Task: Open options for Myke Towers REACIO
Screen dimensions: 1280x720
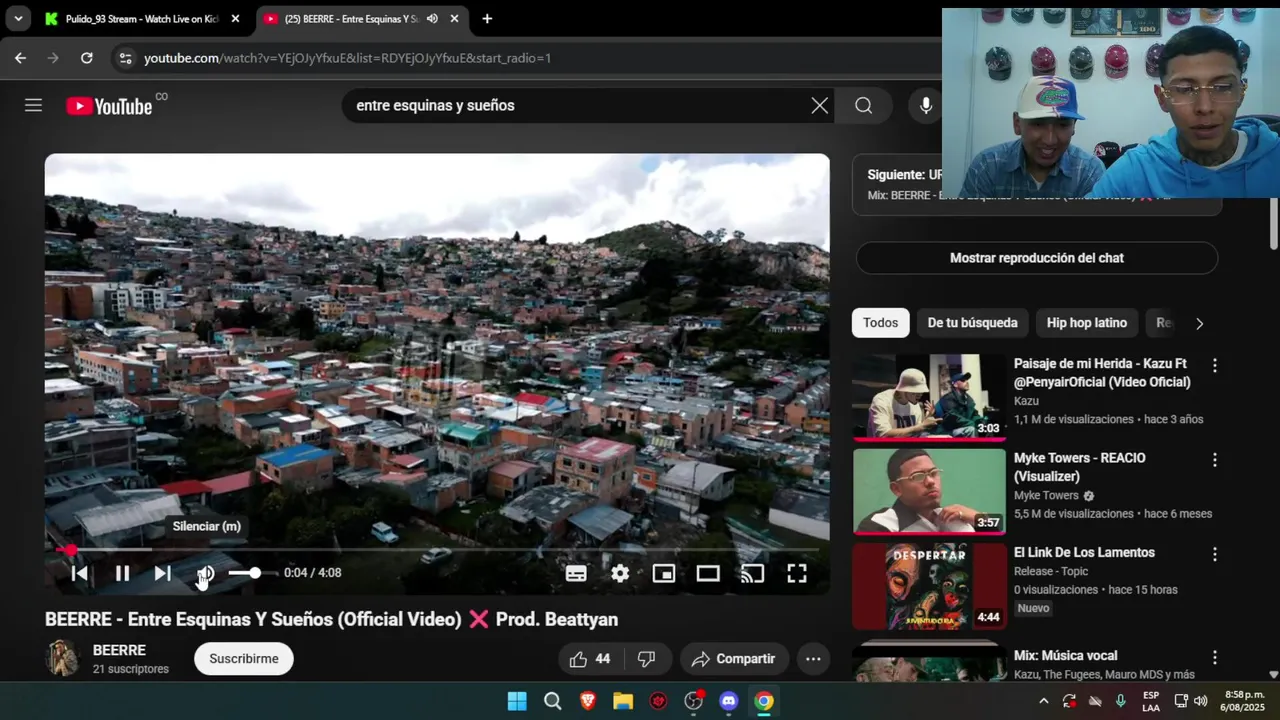Action: 1215,460
